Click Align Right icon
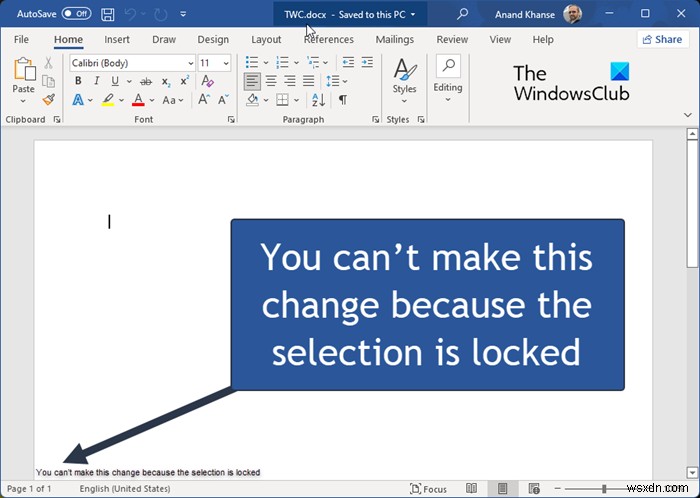 [290, 81]
